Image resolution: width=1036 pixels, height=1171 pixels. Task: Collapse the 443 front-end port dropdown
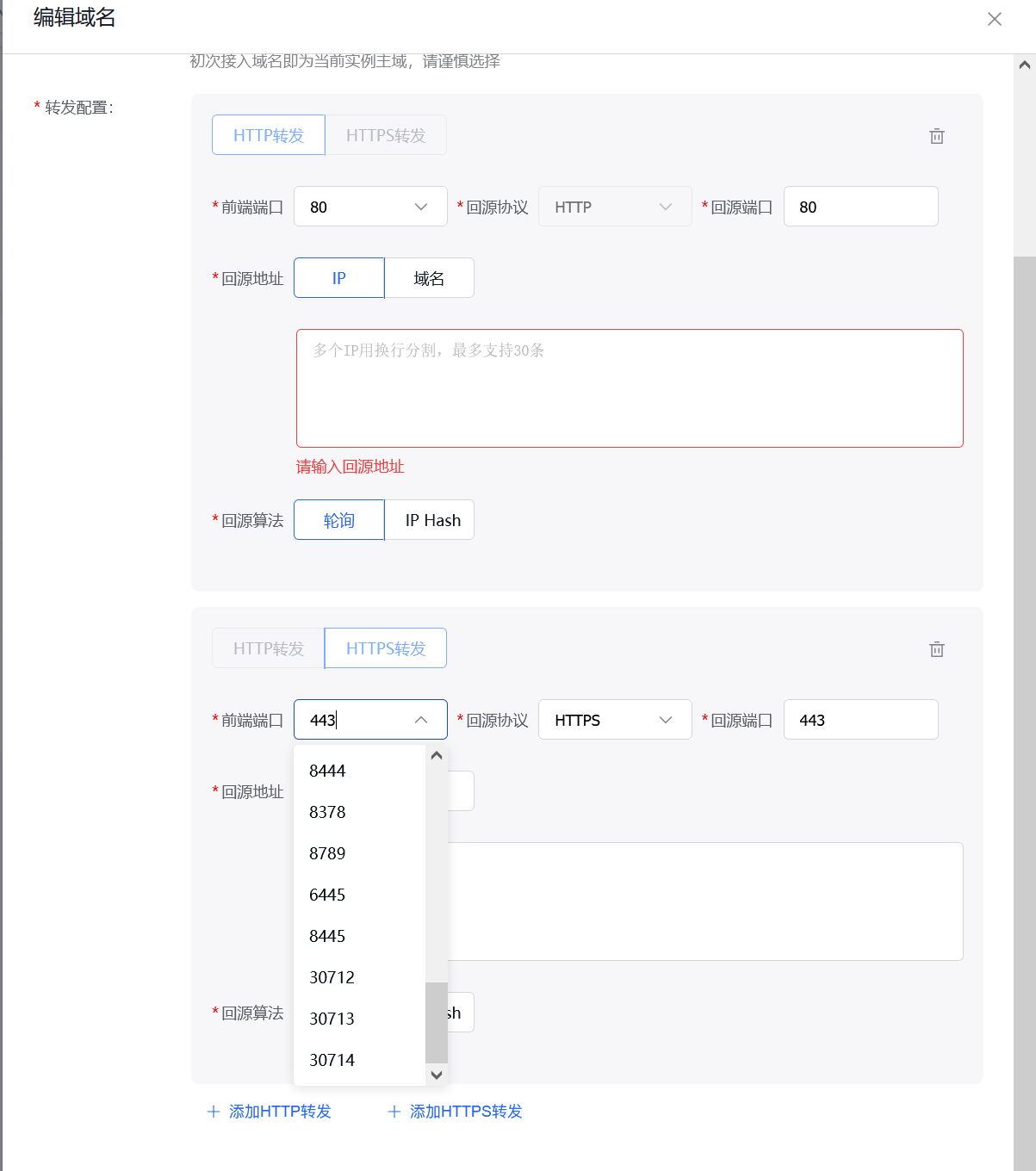(x=421, y=720)
